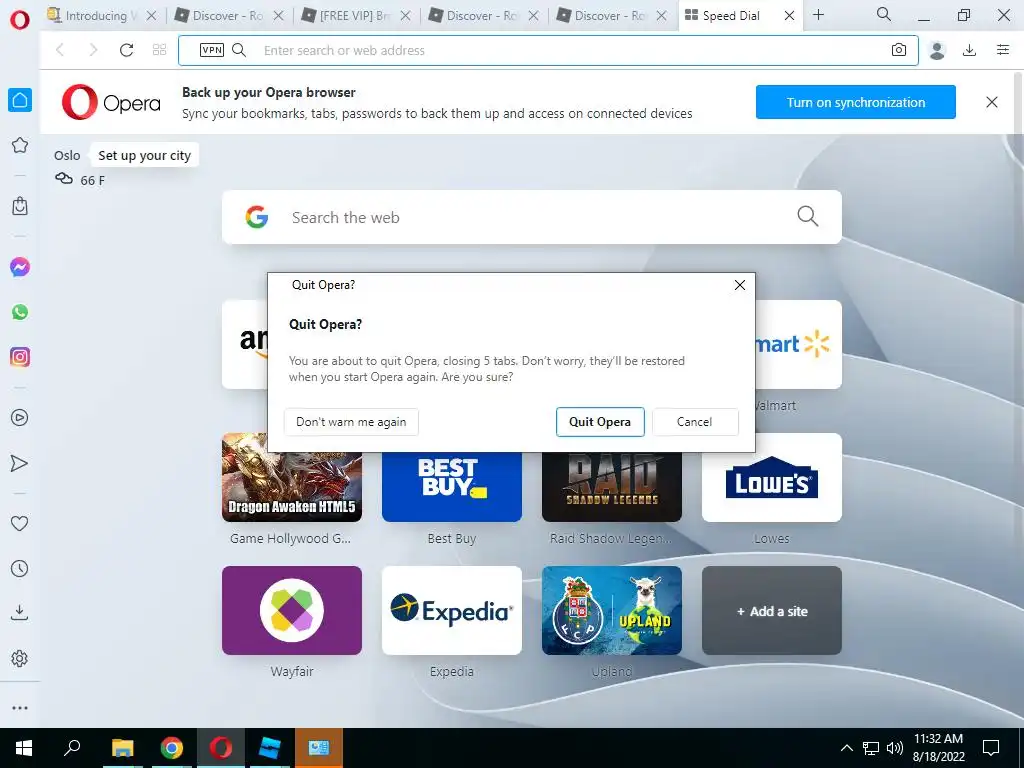
Task: Open the Expedia speed dial tile
Action: pyautogui.click(x=452, y=611)
